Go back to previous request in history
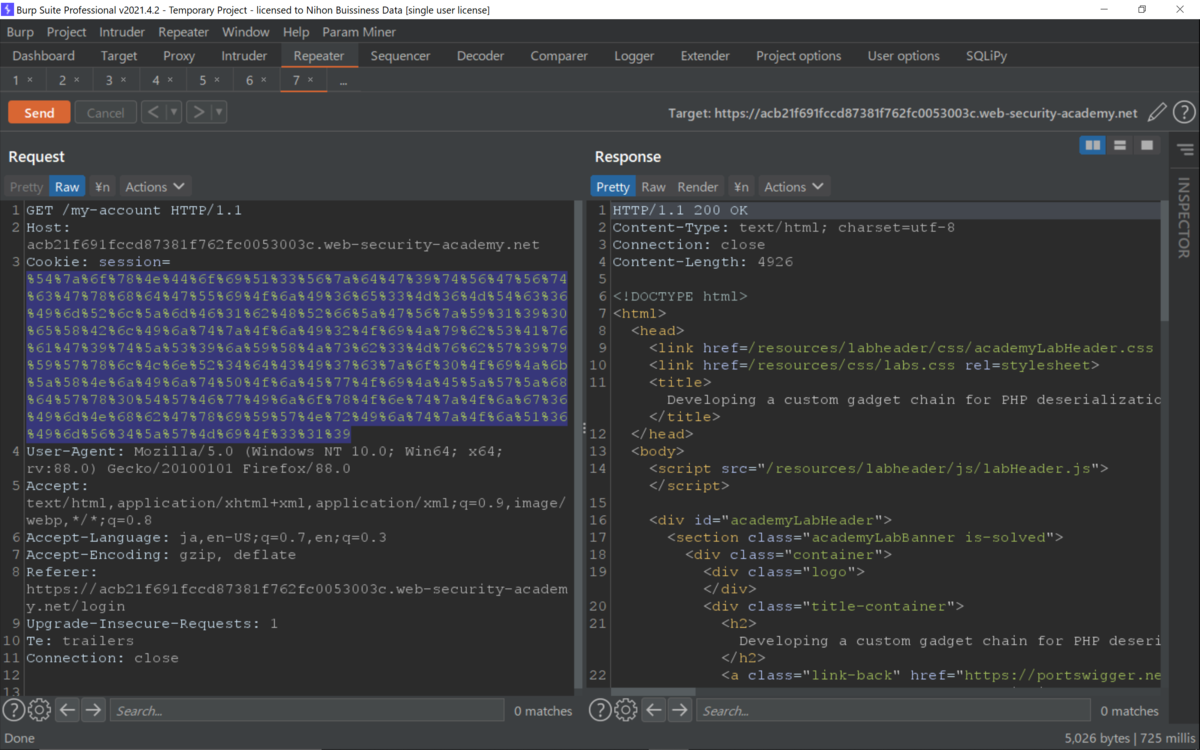Image resolution: width=1200 pixels, height=750 pixels. point(153,112)
